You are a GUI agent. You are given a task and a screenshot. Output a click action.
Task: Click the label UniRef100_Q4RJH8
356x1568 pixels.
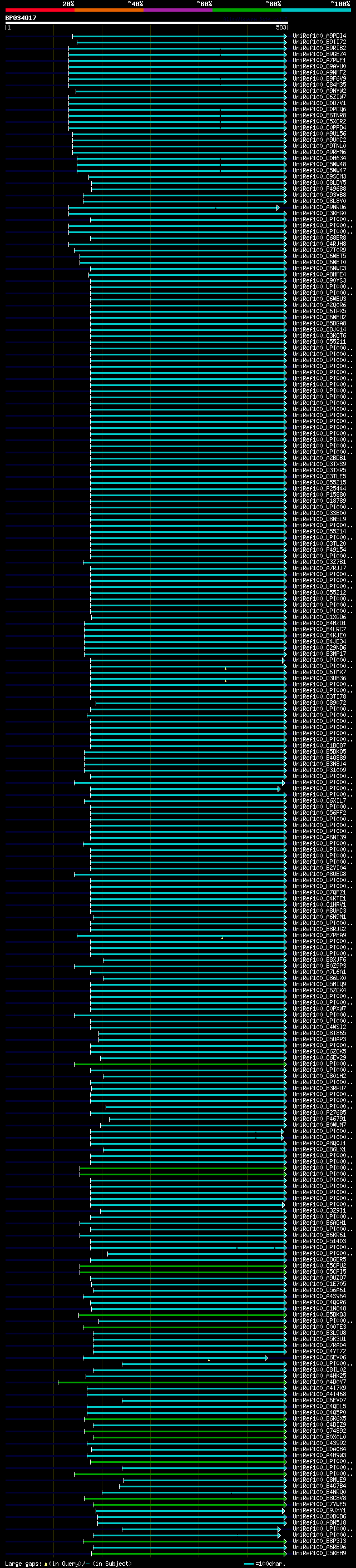pyautogui.click(x=319, y=244)
